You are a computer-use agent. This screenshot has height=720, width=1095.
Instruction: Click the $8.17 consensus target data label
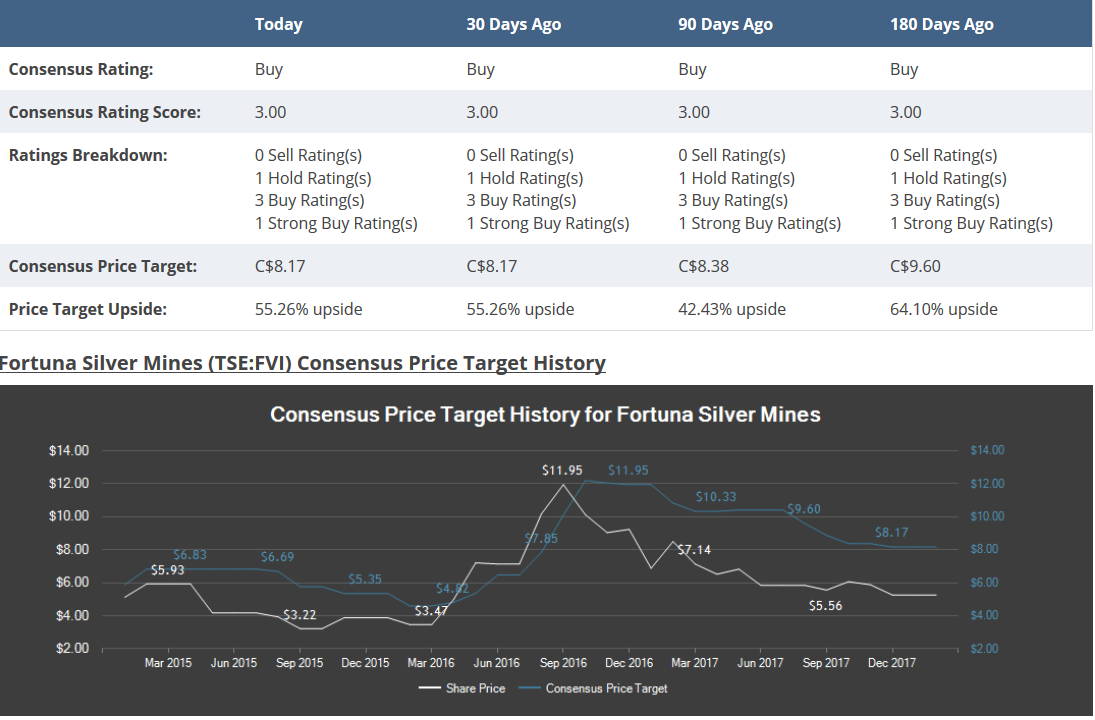pyautogui.click(x=891, y=532)
